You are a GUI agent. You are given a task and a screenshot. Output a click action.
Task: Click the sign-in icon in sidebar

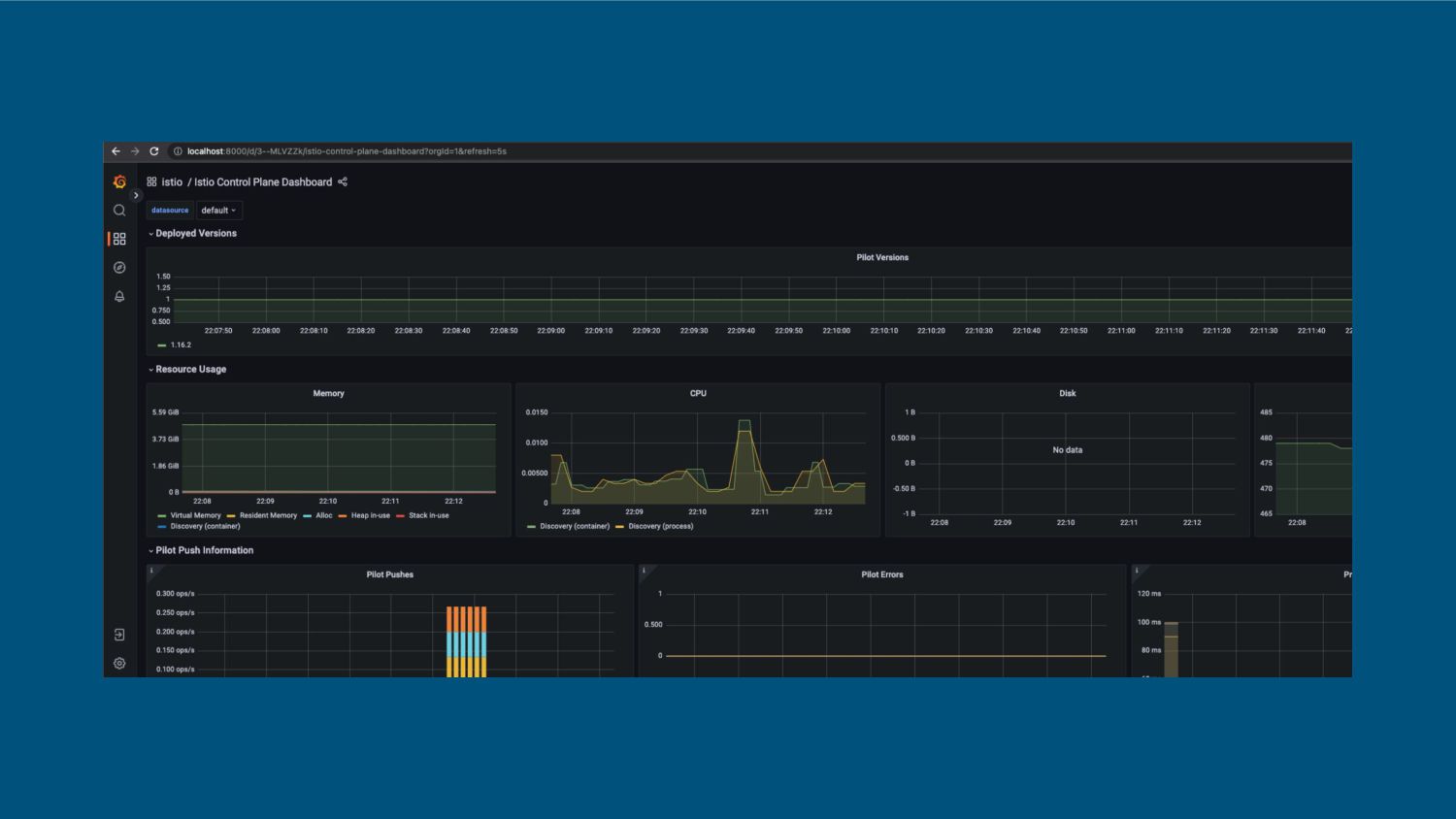click(x=119, y=635)
